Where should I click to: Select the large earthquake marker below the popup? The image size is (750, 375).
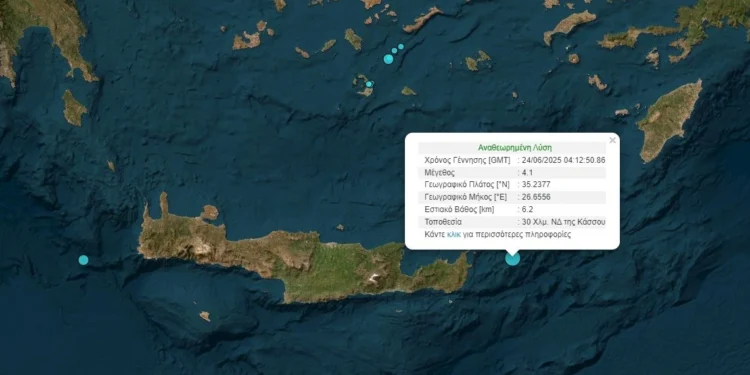pyautogui.click(x=512, y=258)
